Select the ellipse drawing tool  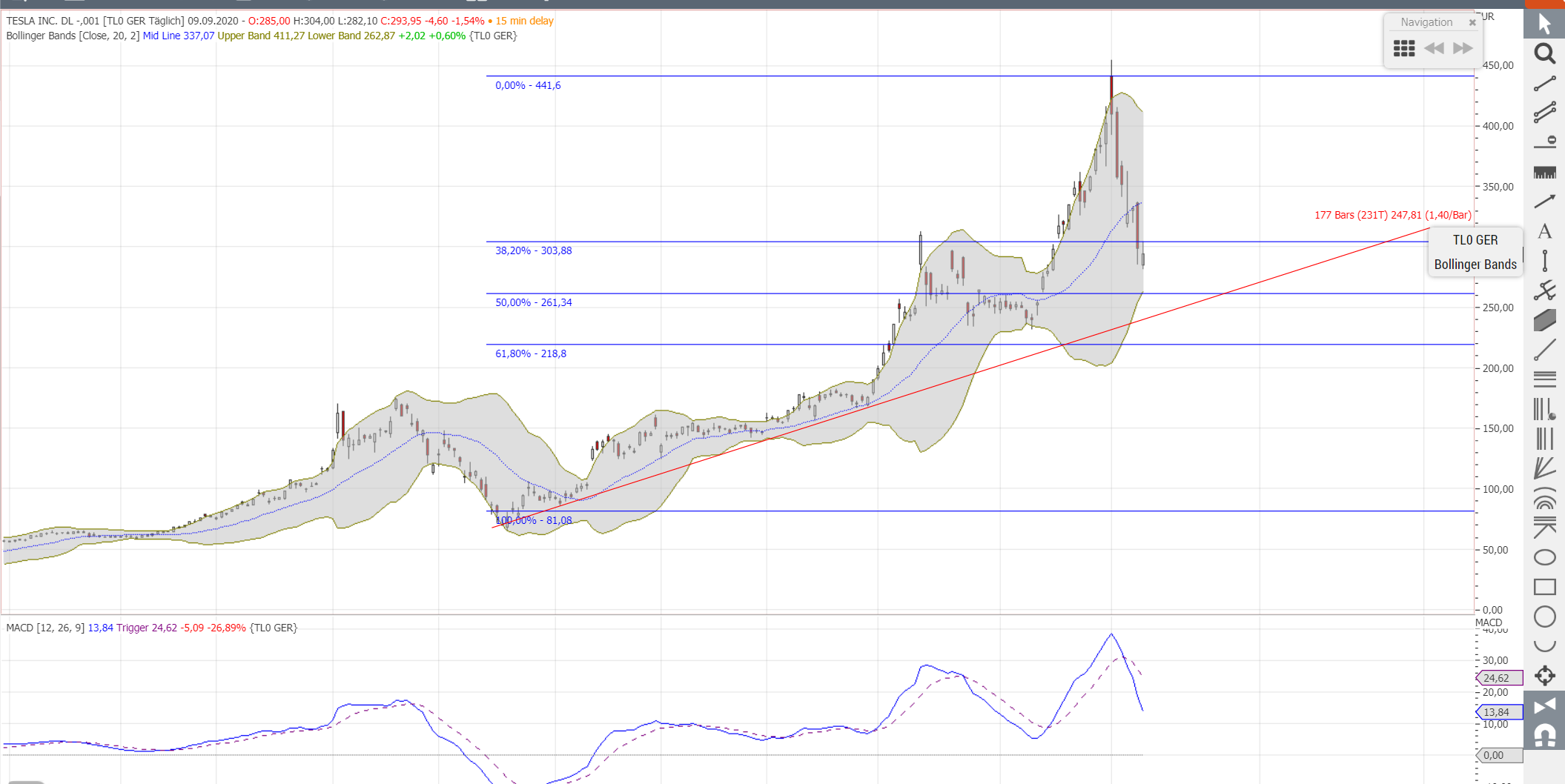coord(1544,557)
